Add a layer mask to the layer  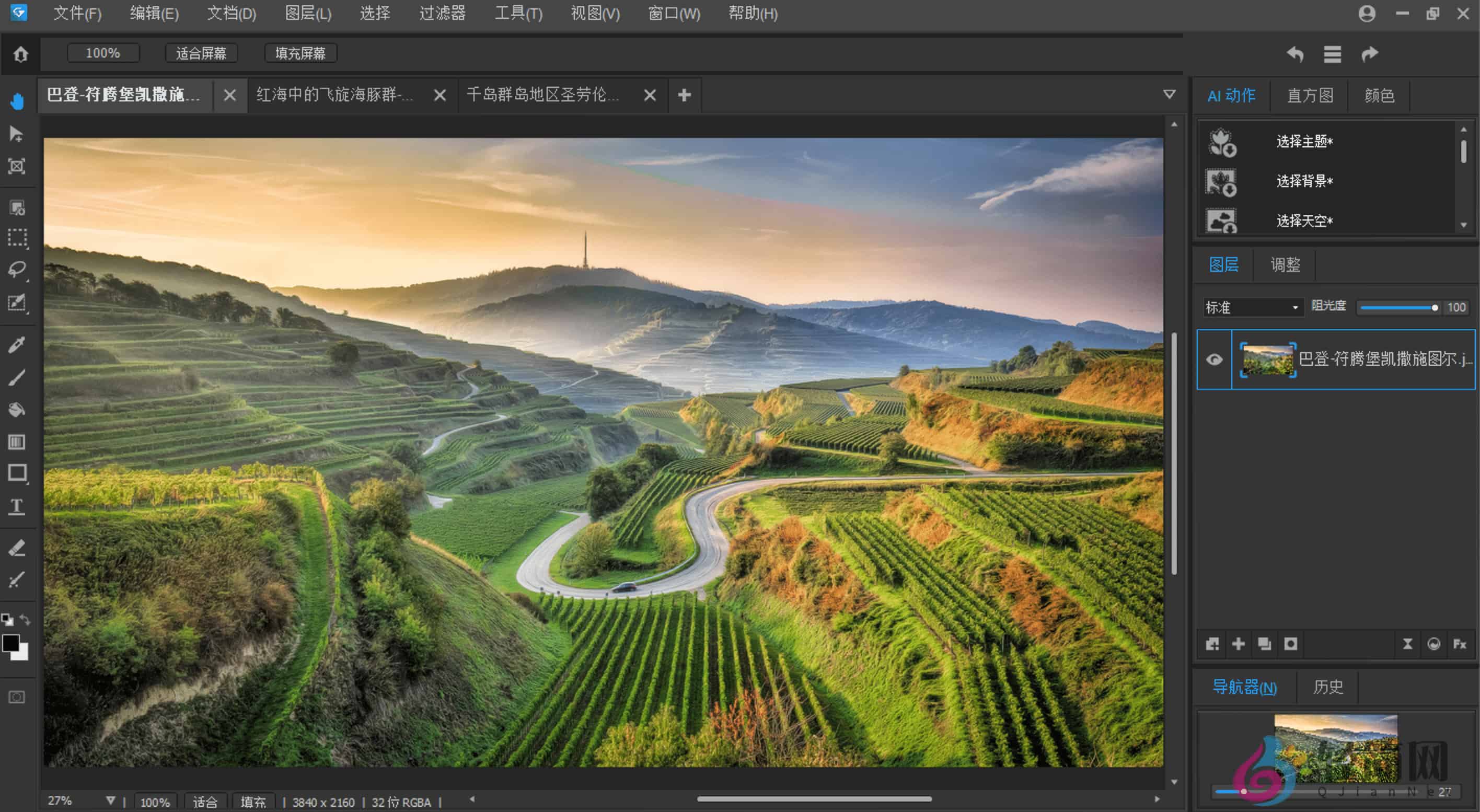pyautogui.click(x=1291, y=644)
